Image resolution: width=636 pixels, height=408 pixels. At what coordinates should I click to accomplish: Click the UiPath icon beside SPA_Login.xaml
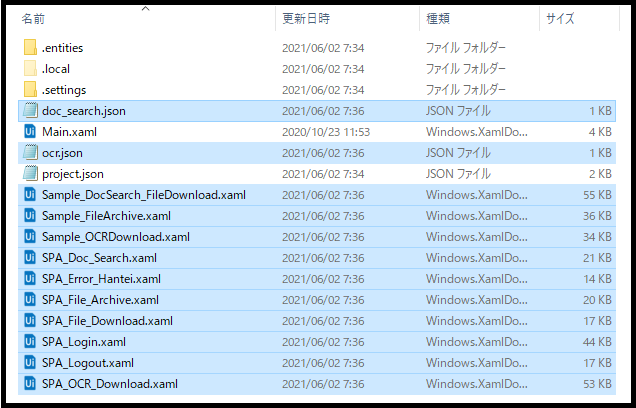[x=30, y=342]
